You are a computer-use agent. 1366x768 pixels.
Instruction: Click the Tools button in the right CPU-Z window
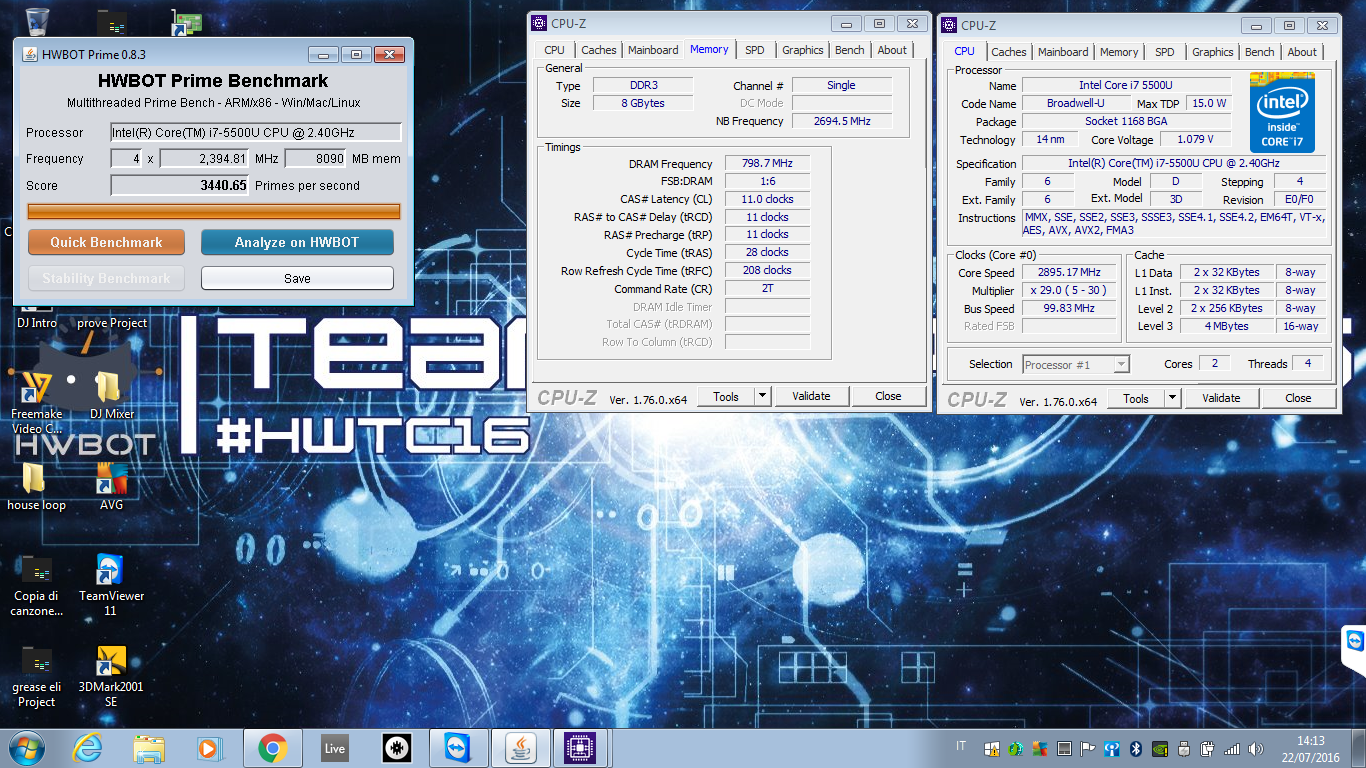point(1135,398)
